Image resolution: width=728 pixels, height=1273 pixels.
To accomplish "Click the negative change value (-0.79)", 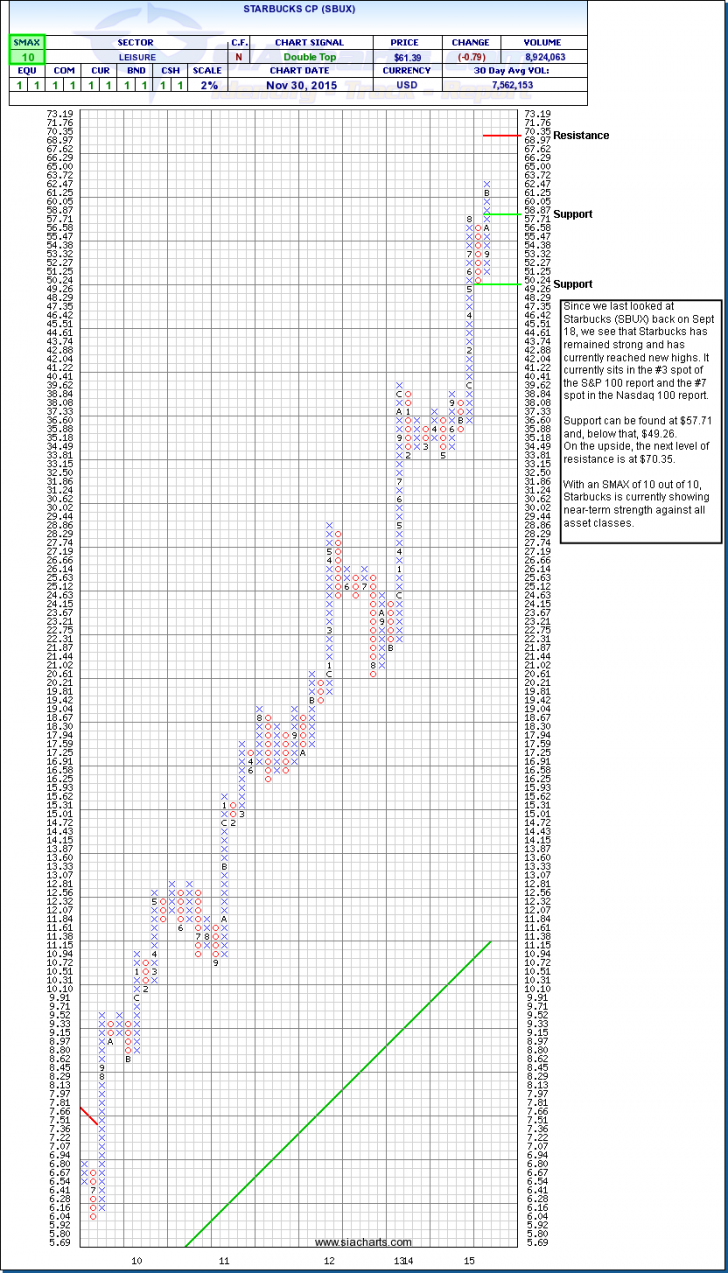I will coord(470,58).
